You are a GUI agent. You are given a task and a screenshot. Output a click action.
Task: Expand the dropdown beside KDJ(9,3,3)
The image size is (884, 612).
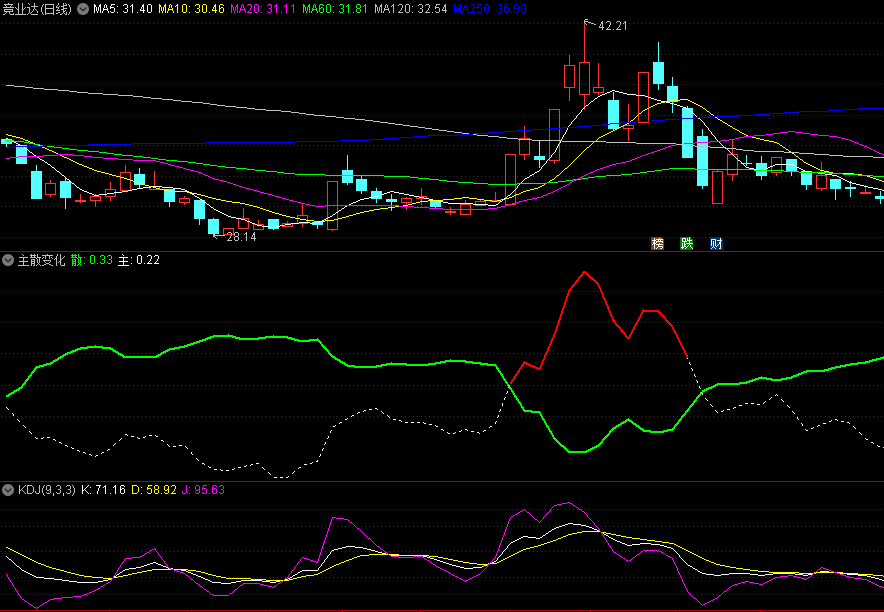[x=8, y=490]
